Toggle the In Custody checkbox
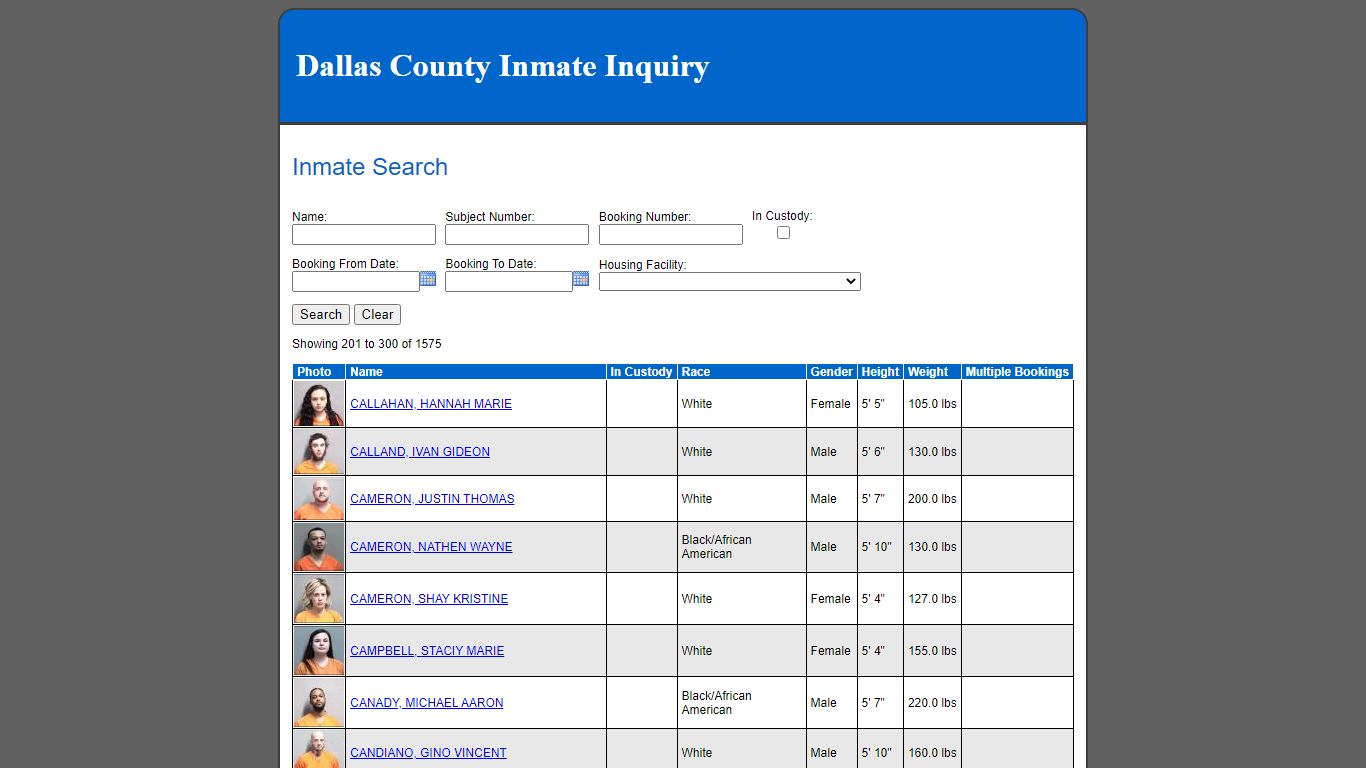 (783, 232)
